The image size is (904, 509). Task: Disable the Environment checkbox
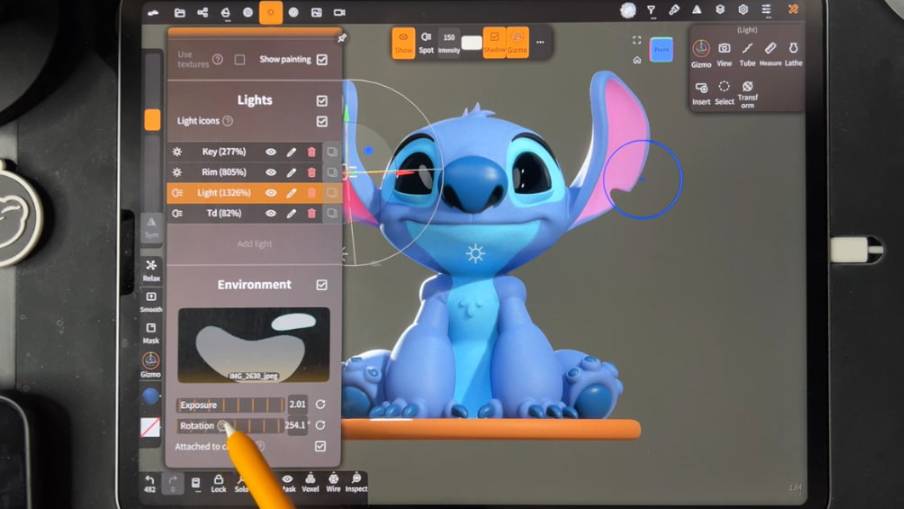coord(322,285)
